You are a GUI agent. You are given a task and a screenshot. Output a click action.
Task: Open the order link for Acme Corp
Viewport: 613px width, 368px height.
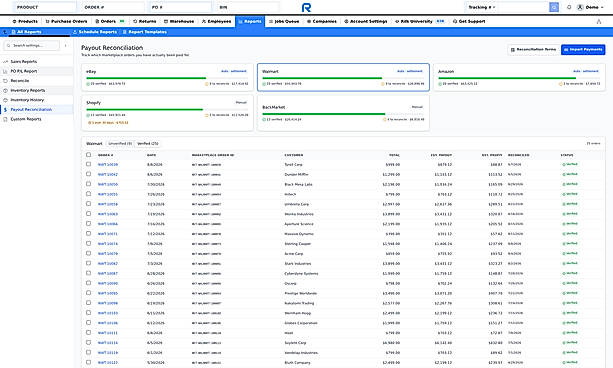tap(108, 254)
